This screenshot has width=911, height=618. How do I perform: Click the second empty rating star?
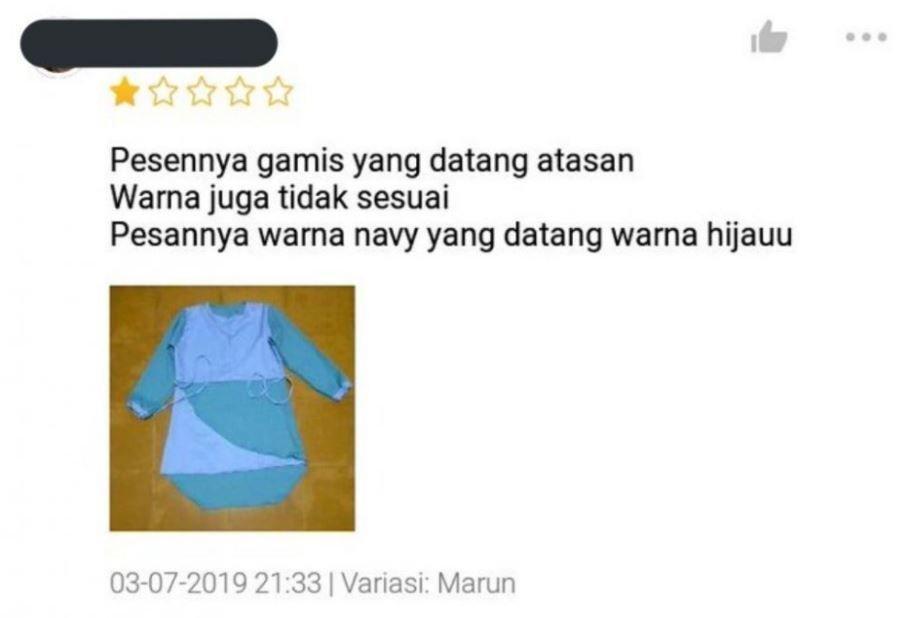click(x=163, y=92)
